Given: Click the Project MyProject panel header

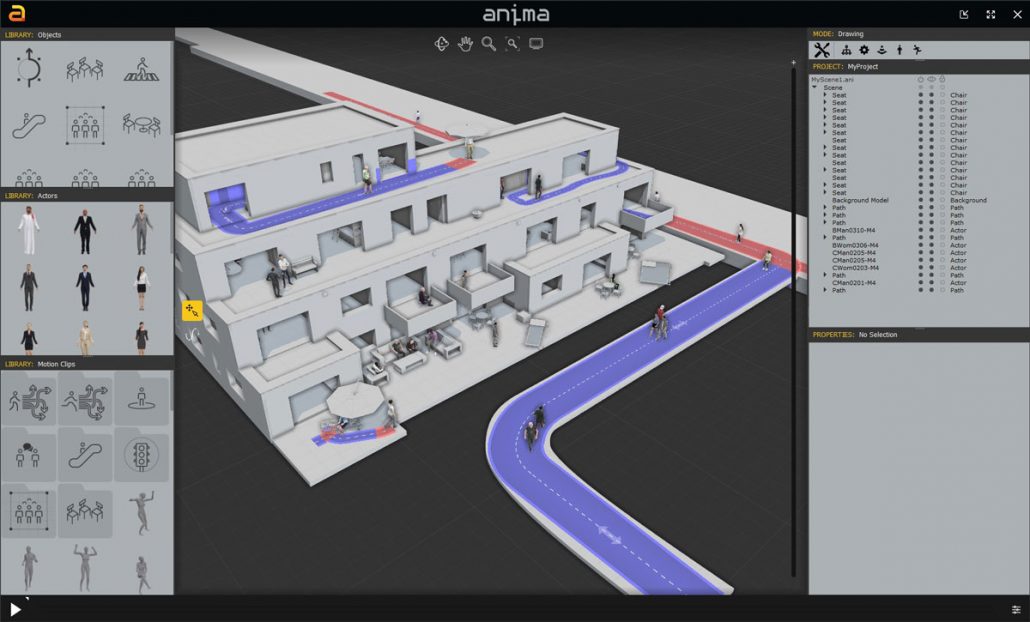Looking at the screenshot, I should [919, 66].
